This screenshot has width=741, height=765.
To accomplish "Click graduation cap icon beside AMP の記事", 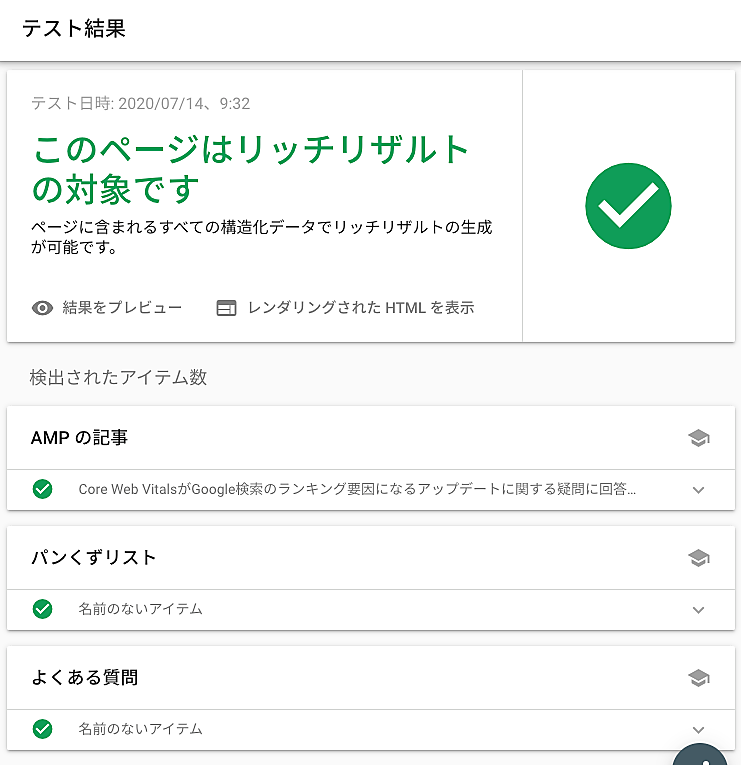I will pyautogui.click(x=699, y=438).
